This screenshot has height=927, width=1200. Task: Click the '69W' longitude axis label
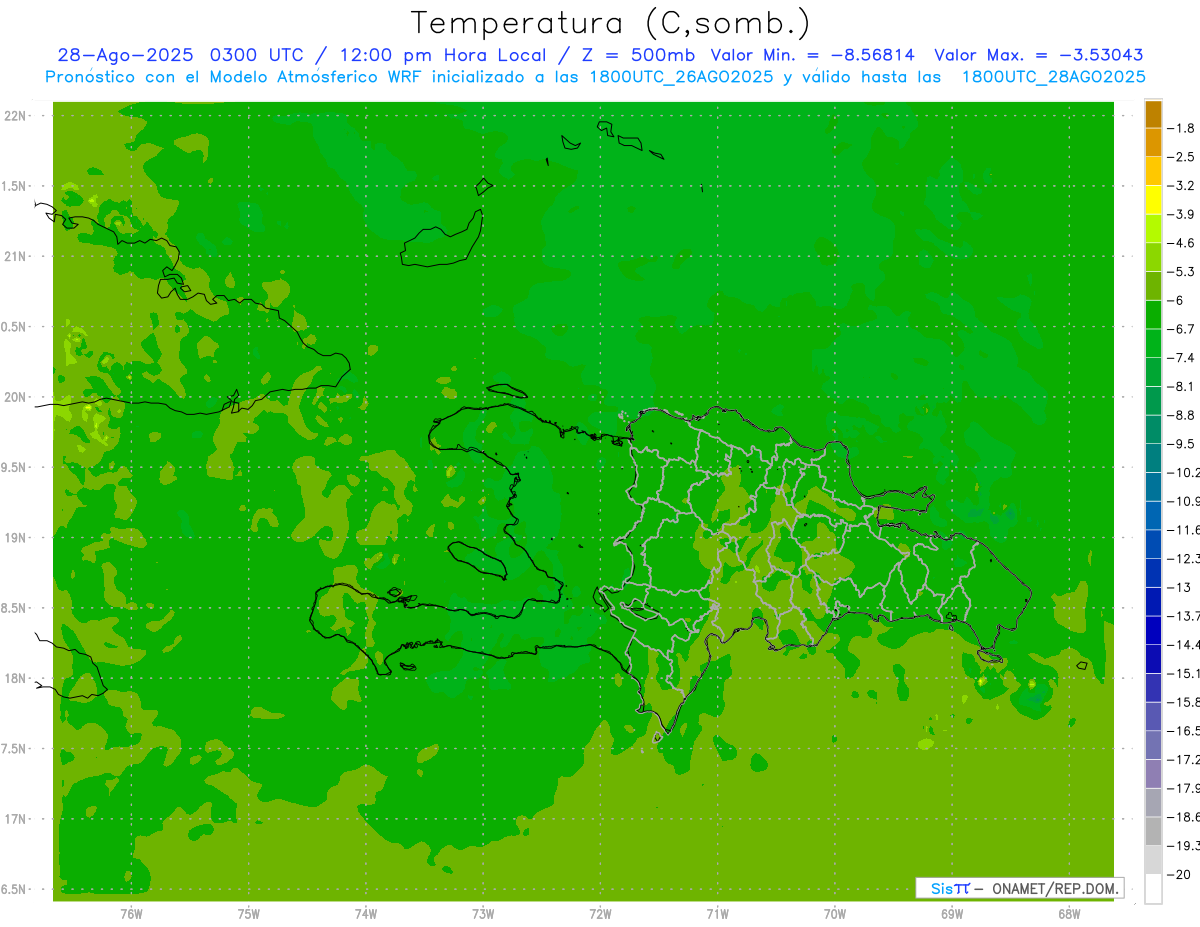(x=951, y=913)
